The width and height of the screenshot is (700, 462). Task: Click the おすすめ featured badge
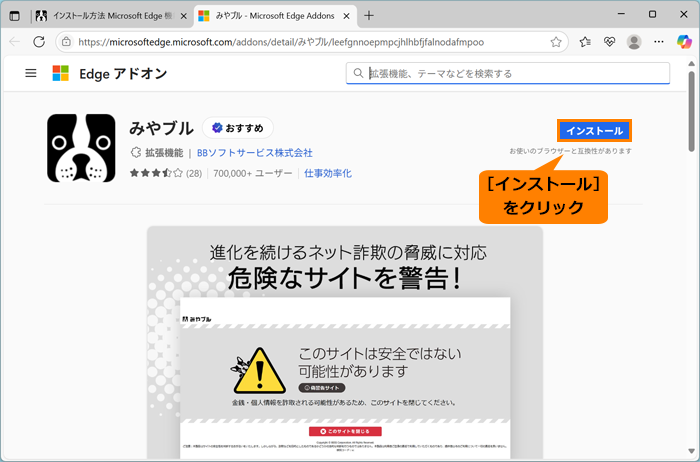pyautogui.click(x=238, y=128)
